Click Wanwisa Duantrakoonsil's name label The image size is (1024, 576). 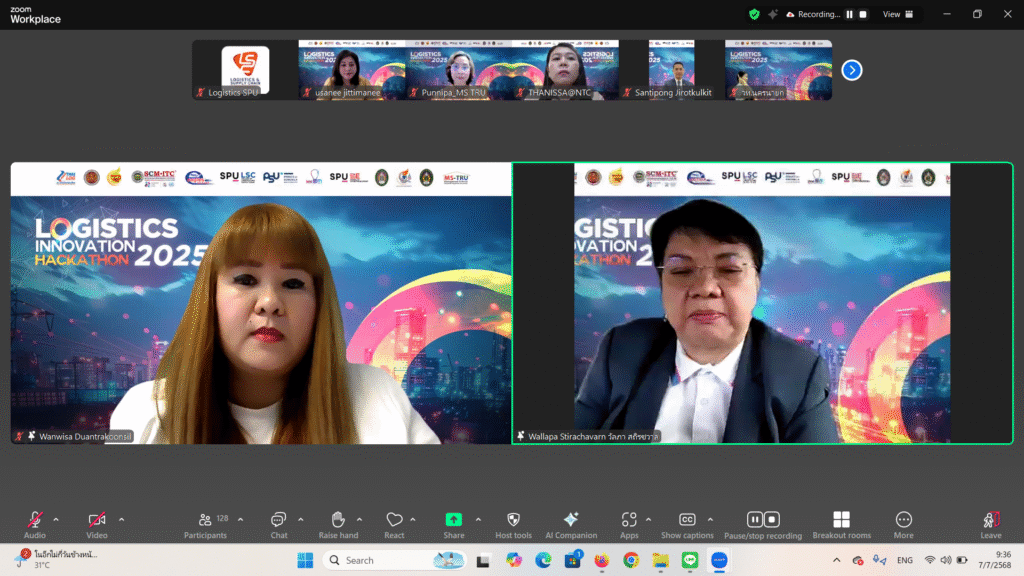click(85, 436)
